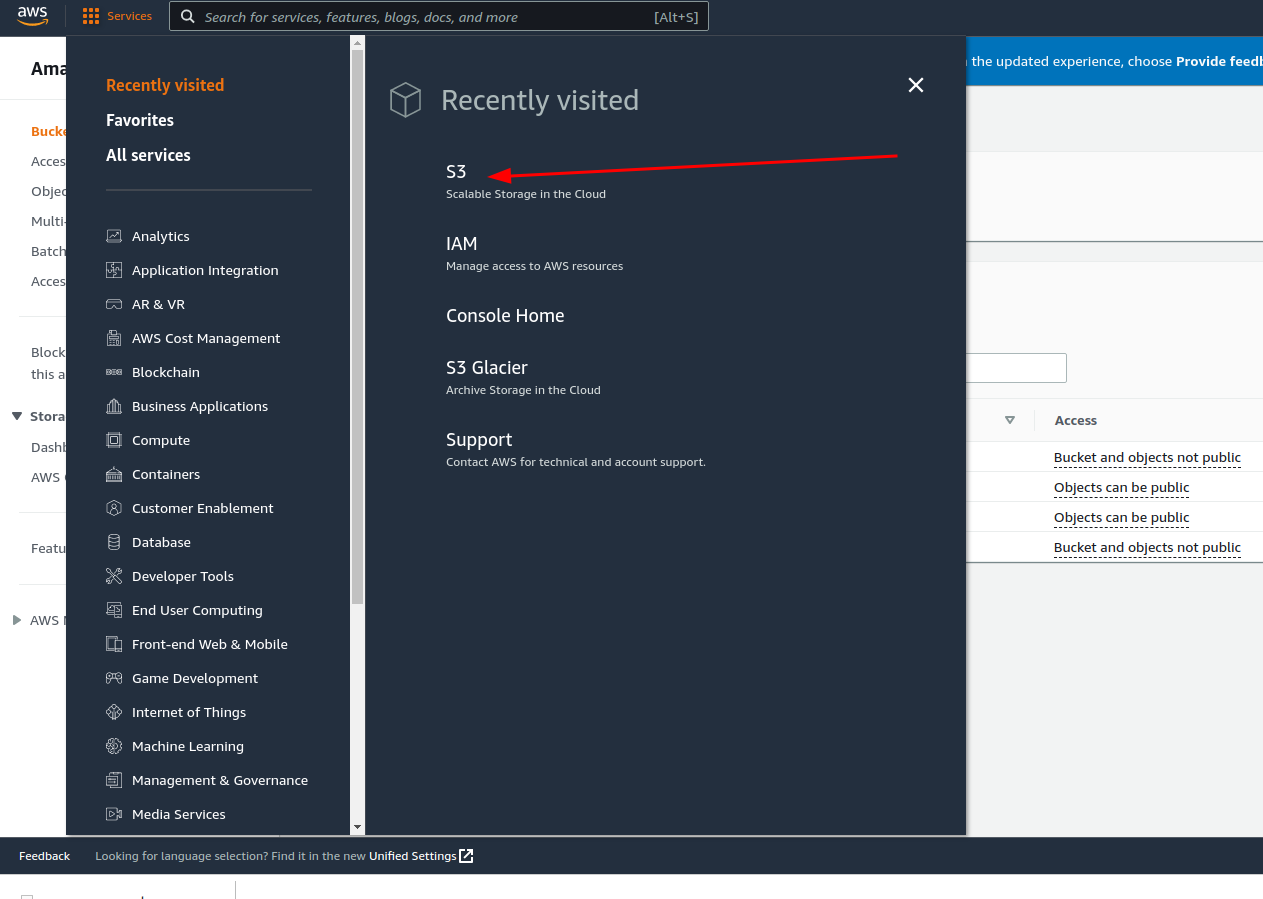
Task: Open Console Home link
Action: 505,316
